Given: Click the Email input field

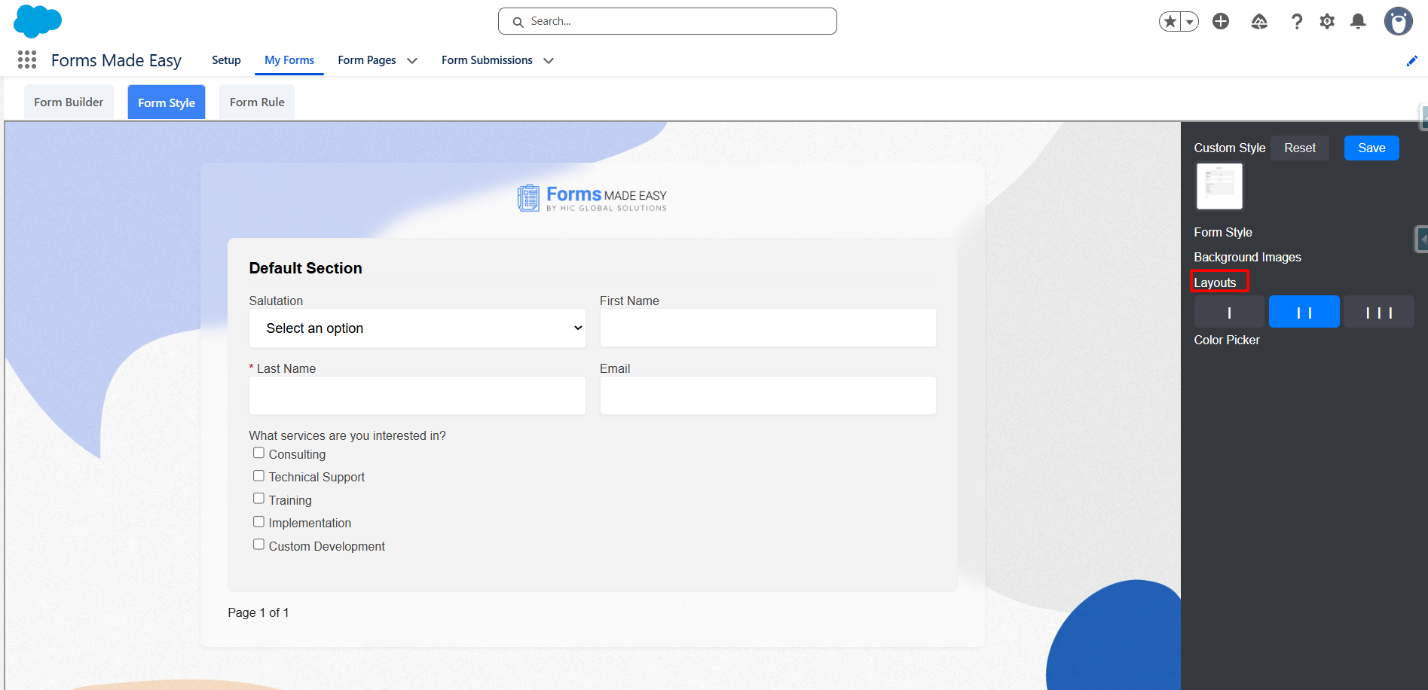Looking at the screenshot, I should (768, 396).
